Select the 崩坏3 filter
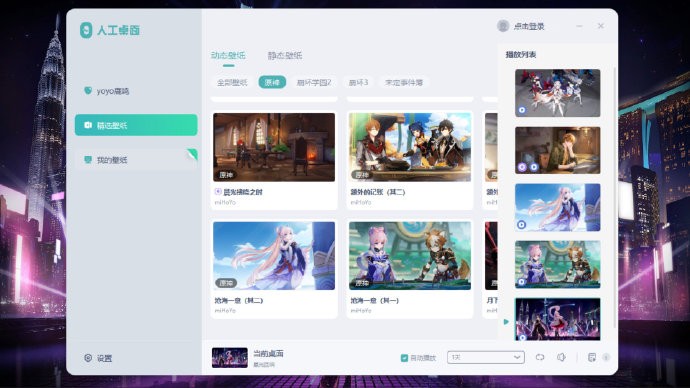Image resolution: width=690 pixels, height=388 pixels. click(358, 82)
